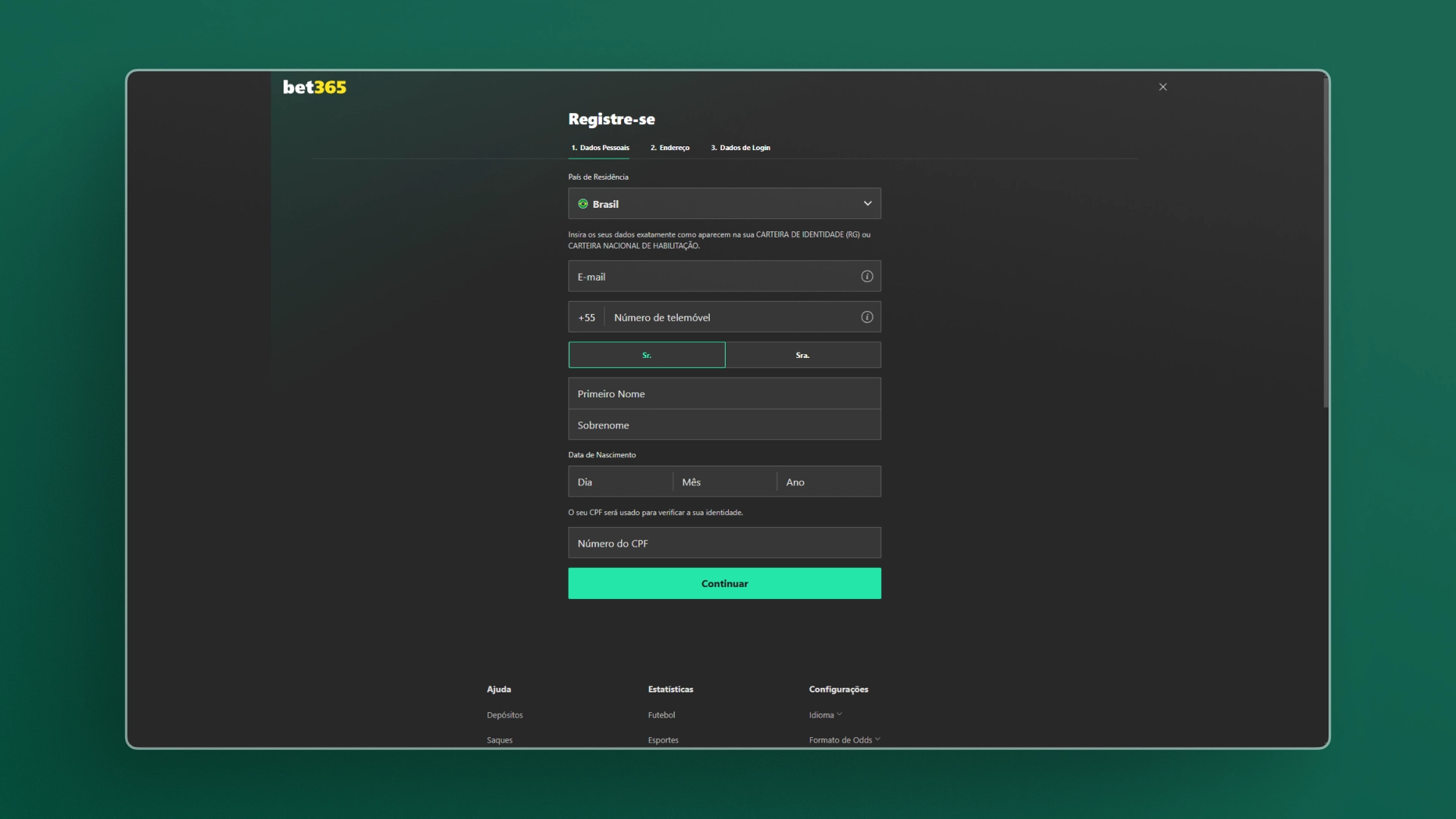Click the Continuar button
The image size is (1456, 819).
point(724,582)
